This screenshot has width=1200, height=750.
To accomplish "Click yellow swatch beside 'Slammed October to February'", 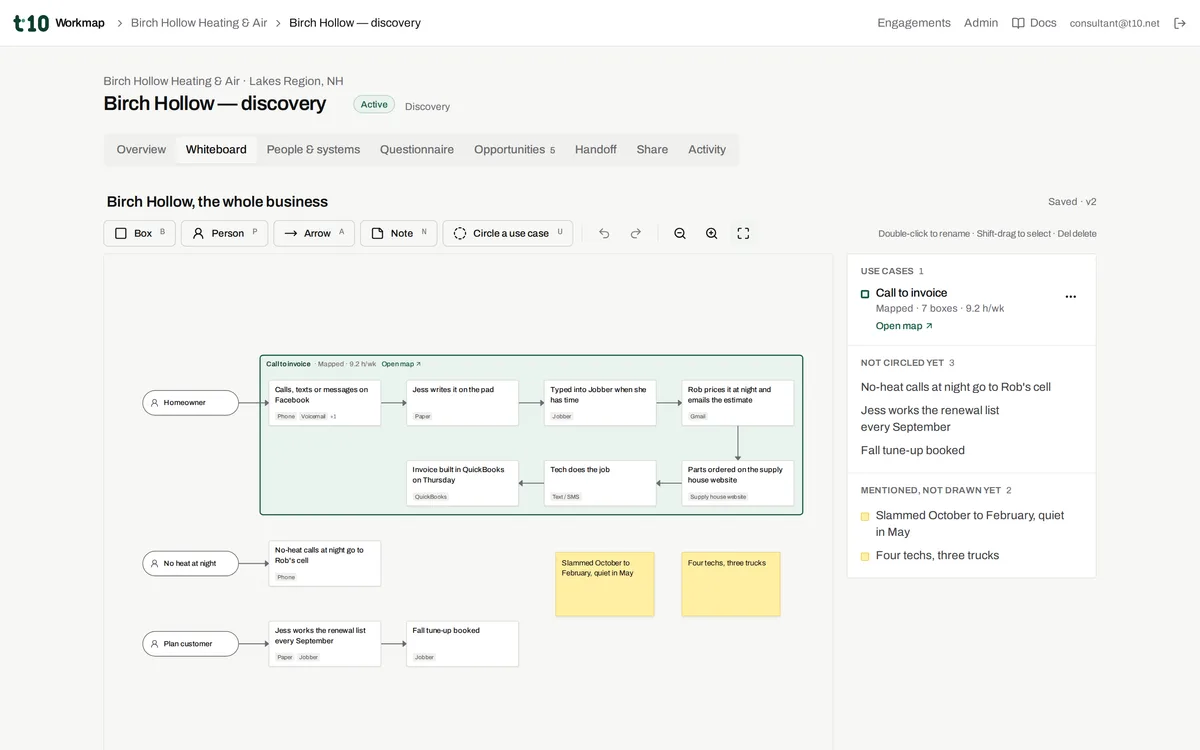I will tap(865, 517).
